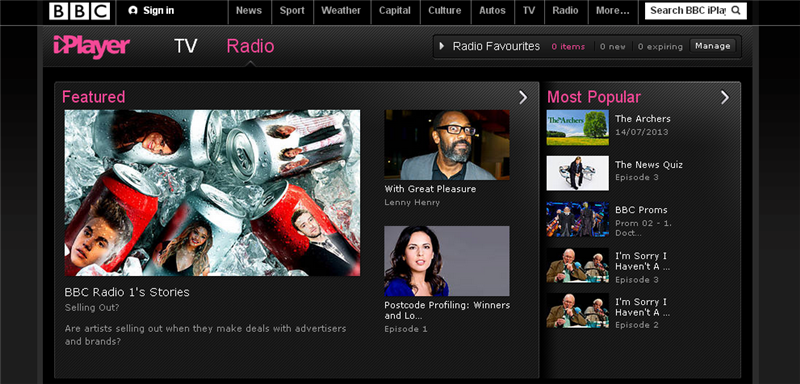The image size is (800, 384).
Task: Switch to the iPlayer Radio tab
Action: click(x=250, y=46)
